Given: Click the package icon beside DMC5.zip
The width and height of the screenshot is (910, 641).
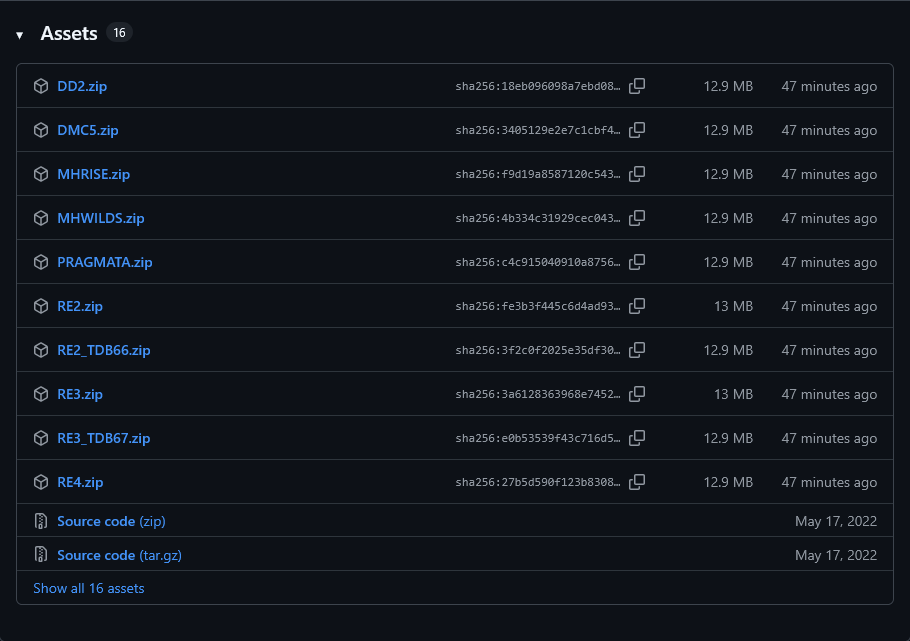Looking at the screenshot, I should tap(41, 130).
